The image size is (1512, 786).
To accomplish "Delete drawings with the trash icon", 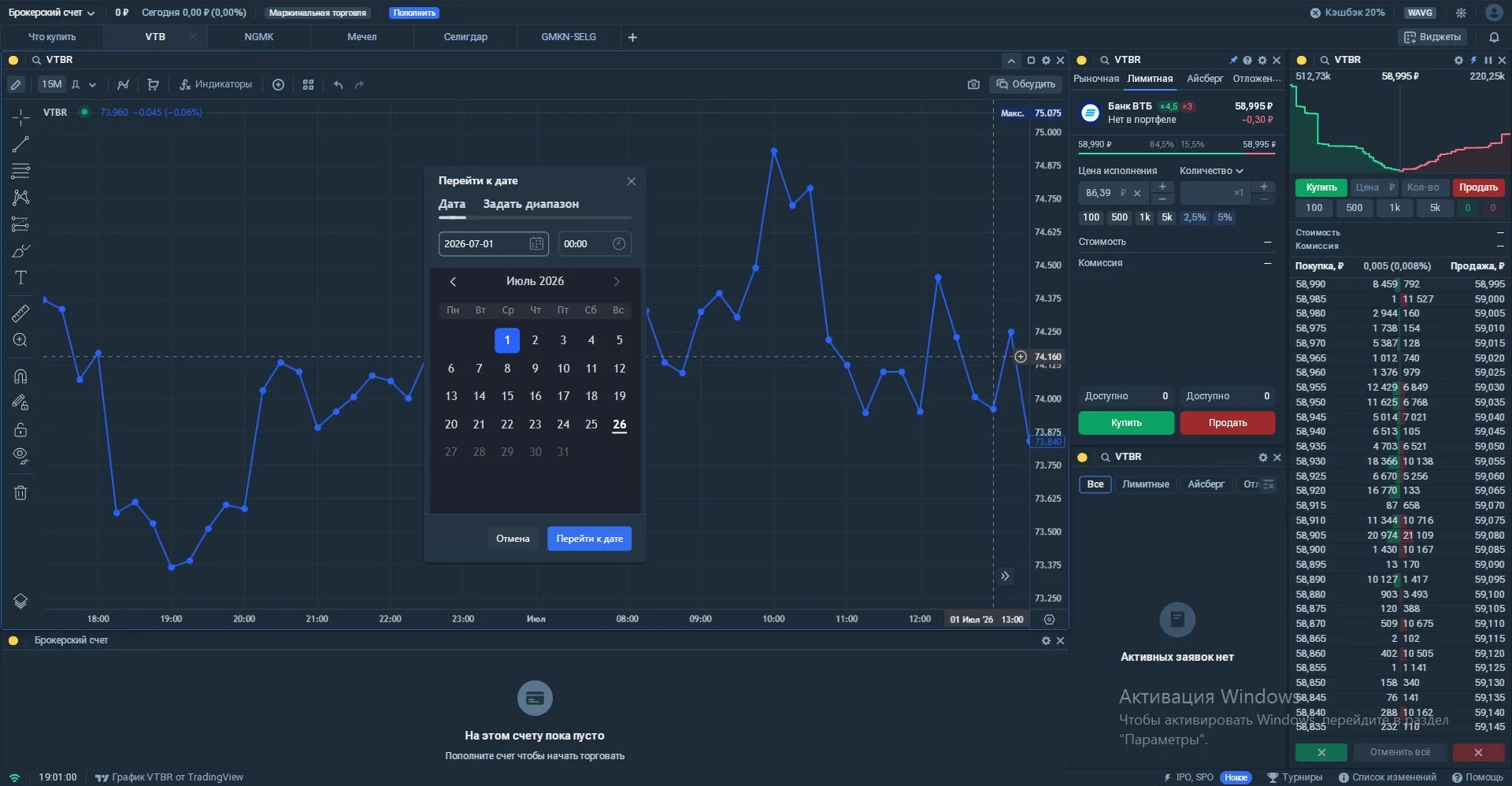I will pyautogui.click(x=20, y=493).
